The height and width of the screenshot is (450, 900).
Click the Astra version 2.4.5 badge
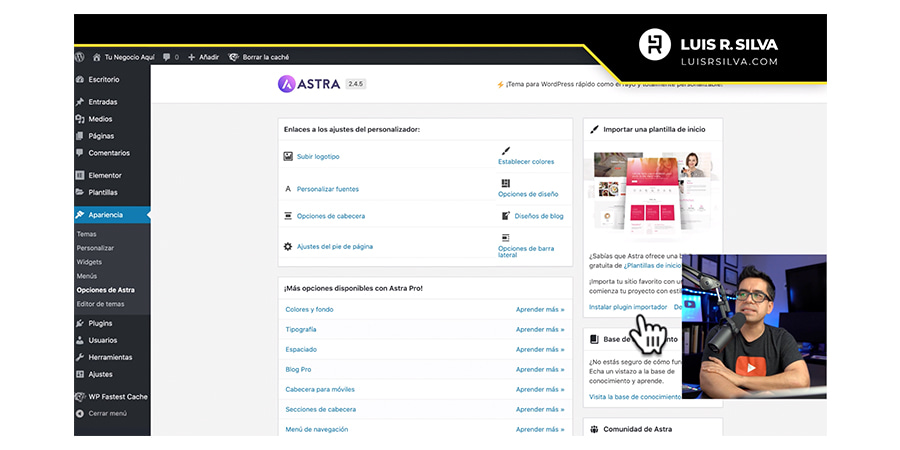[356, 84]
